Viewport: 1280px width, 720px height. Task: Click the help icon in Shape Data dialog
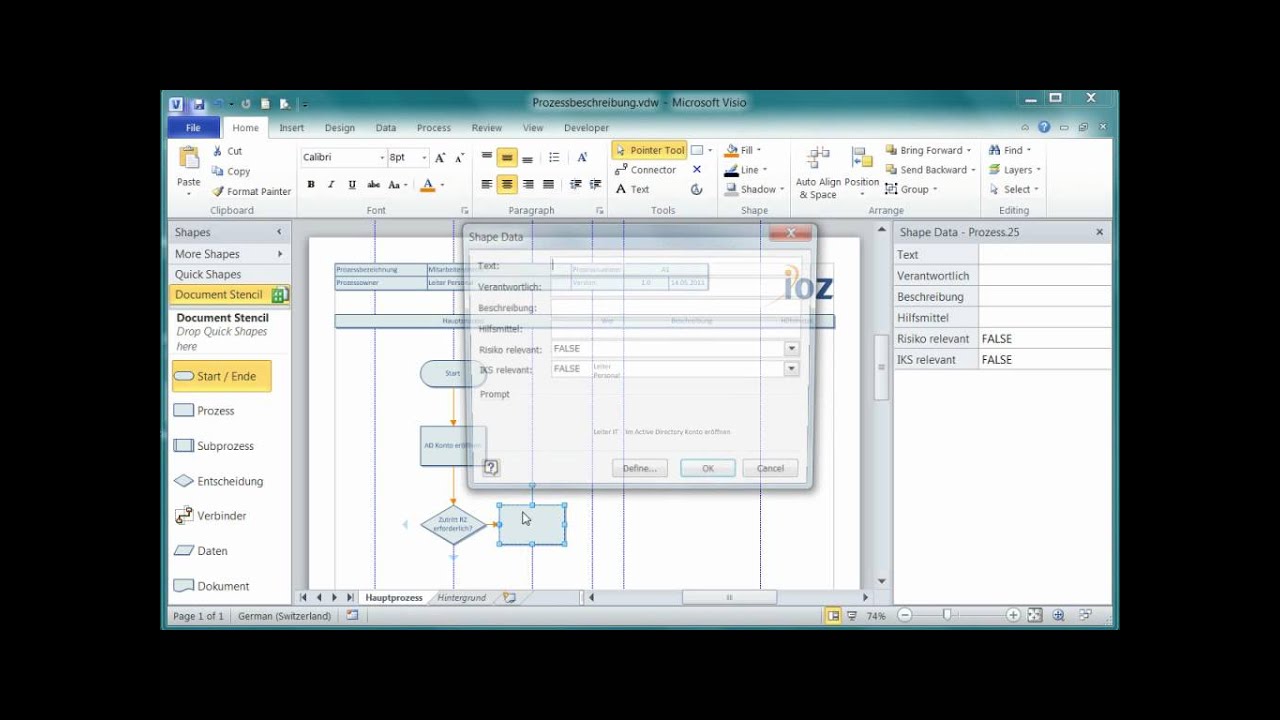[x=491, y=467]
